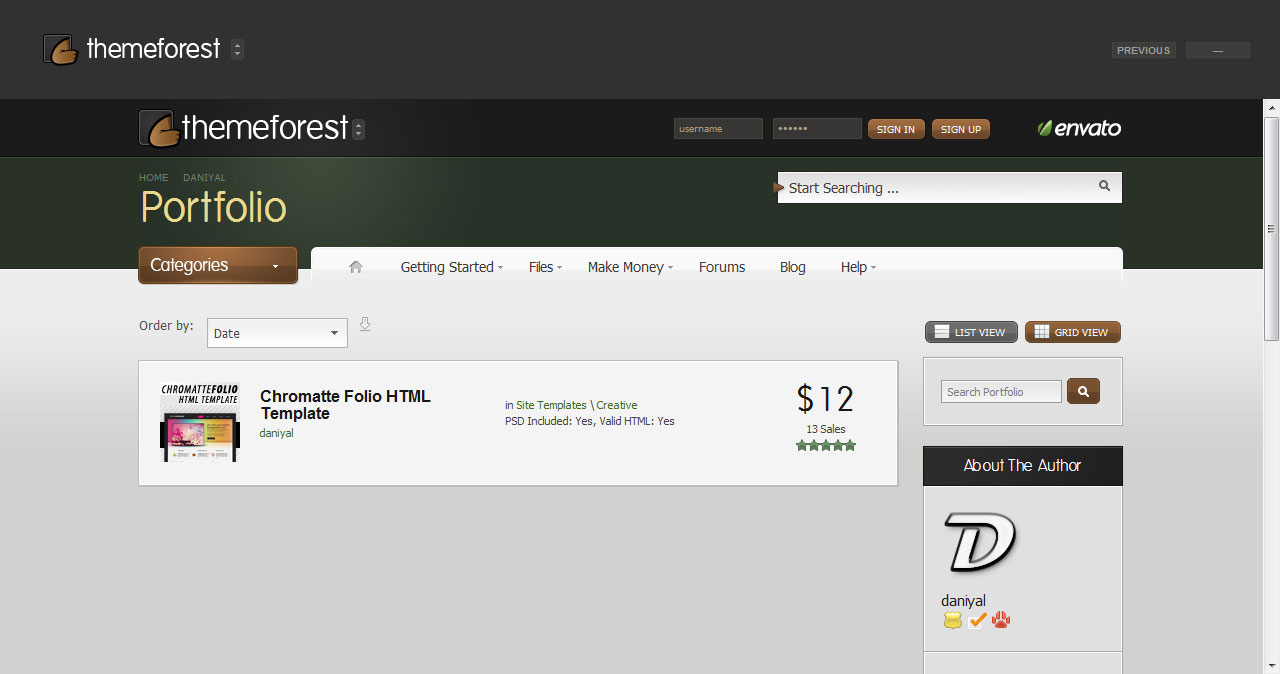This screenshot has height=674, width=1280.
Task: Click the SIGN IN button
Action: 896,129
